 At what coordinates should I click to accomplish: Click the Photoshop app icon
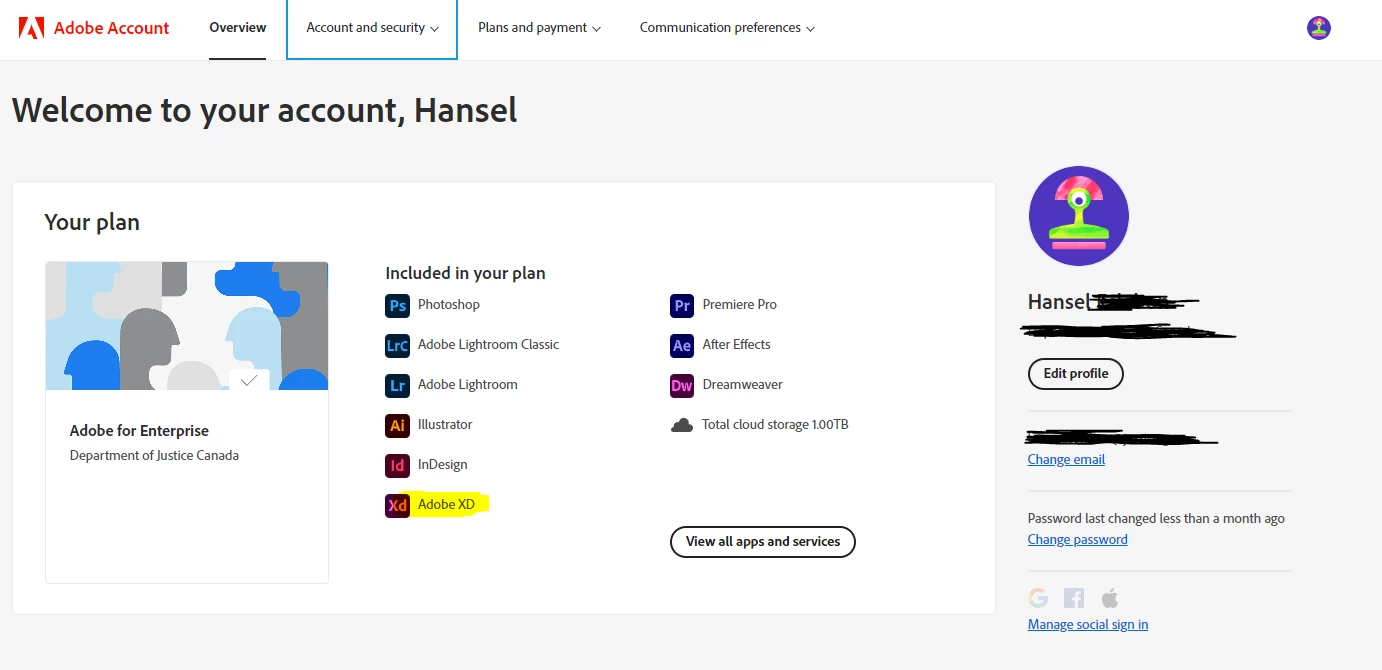point(397,306)
